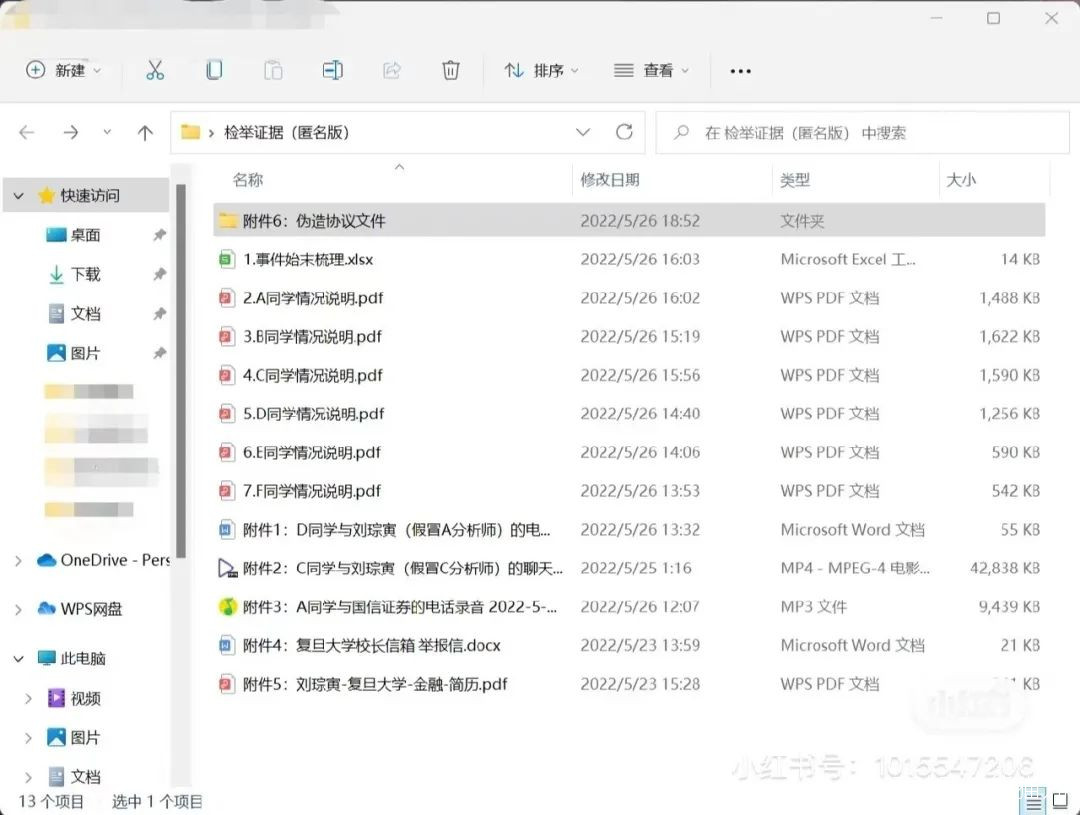Click the pin icon beside 桌面
1080x815 pixels.
pos(159,235)
